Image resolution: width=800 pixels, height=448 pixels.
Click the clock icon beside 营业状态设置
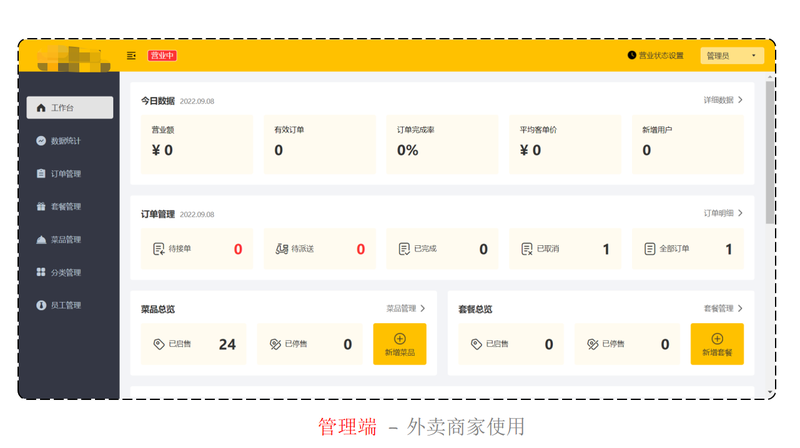coord(632,55)
